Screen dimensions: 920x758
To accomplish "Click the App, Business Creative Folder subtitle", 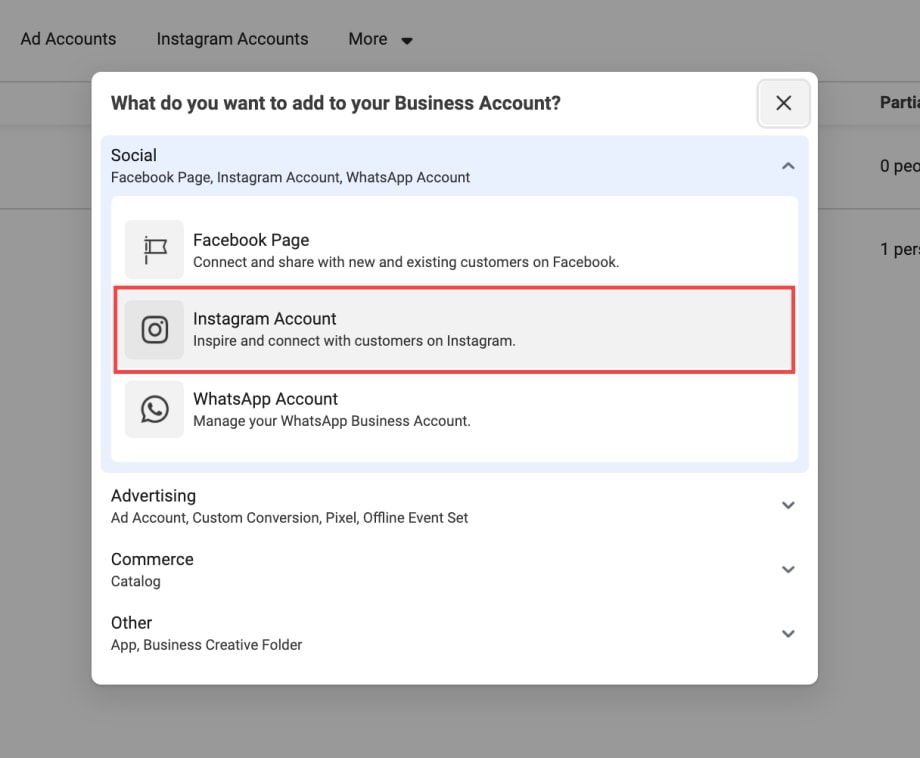I will (x=206, y=645).
